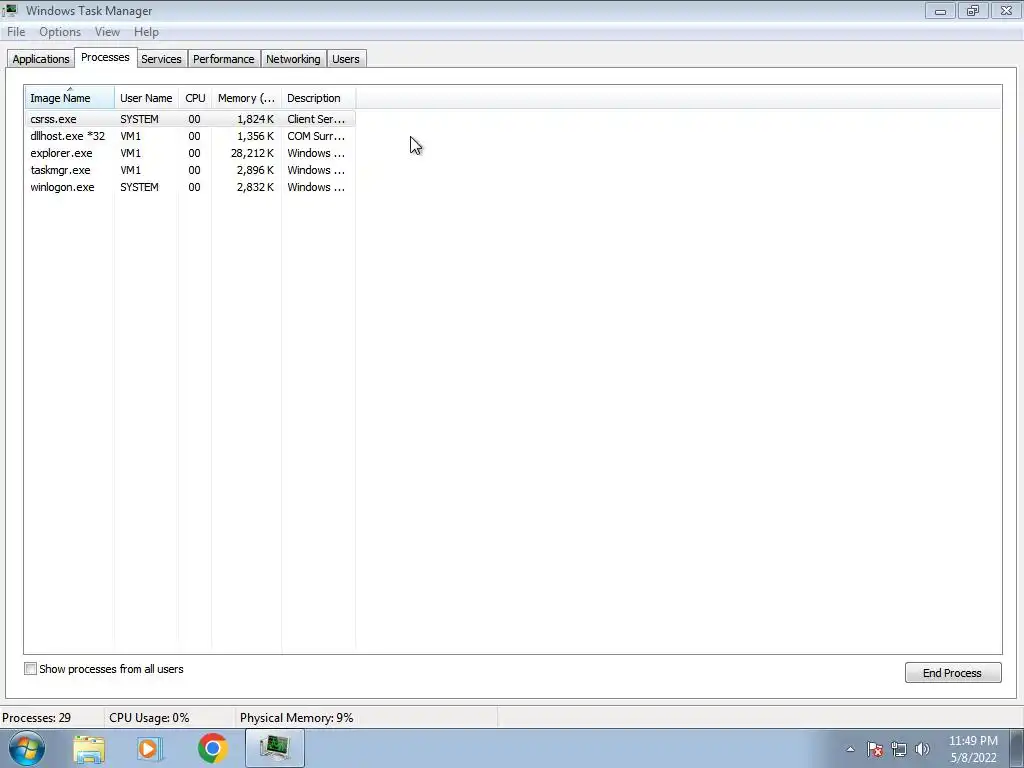The image size is (1024, 768).
Task: Sort by Memory column header
Action: [246, 98]
